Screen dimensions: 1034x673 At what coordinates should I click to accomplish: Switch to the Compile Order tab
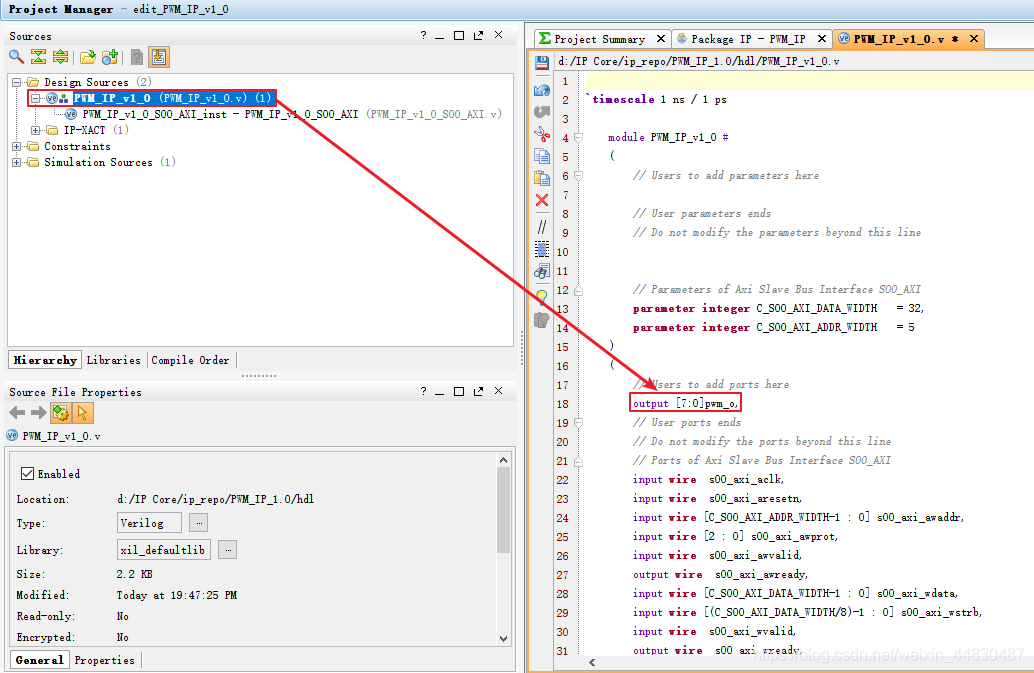191,360
